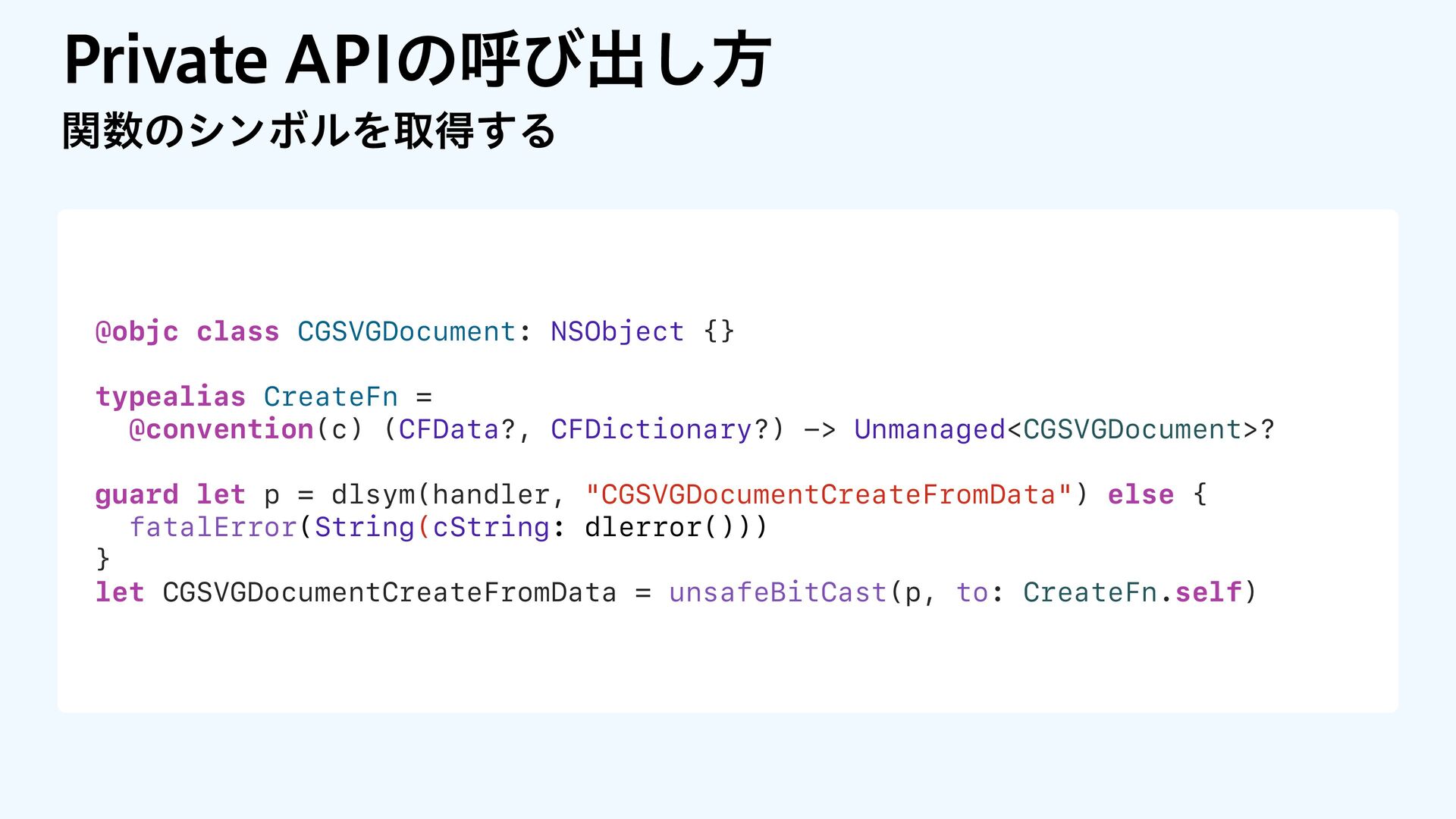The image size is (1456, 819).
Task: Click the slide title 'Private APIの呼び出し方'
Action: (x=417, y=60)
